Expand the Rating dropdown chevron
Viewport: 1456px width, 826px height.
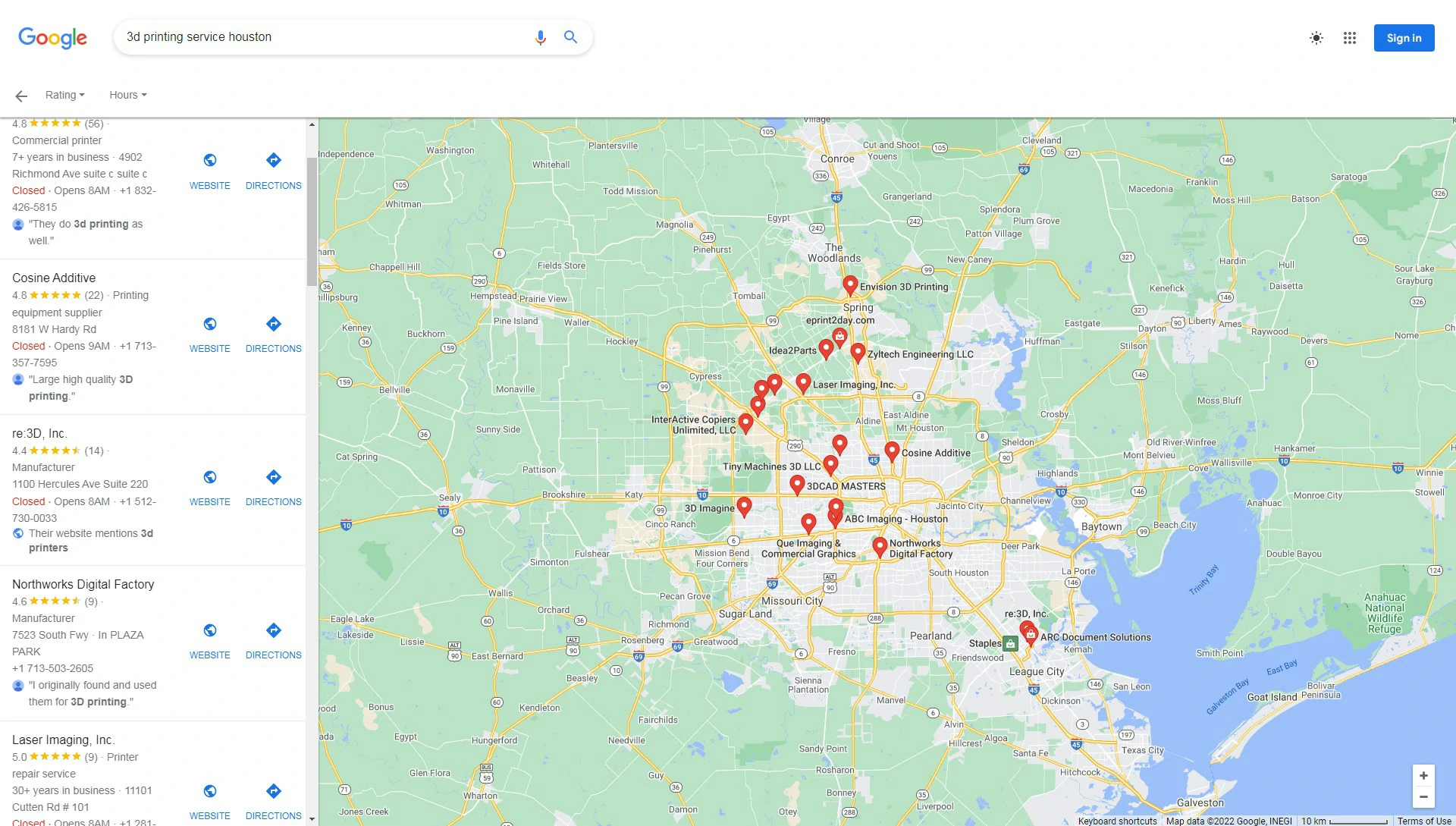[82, 95]
